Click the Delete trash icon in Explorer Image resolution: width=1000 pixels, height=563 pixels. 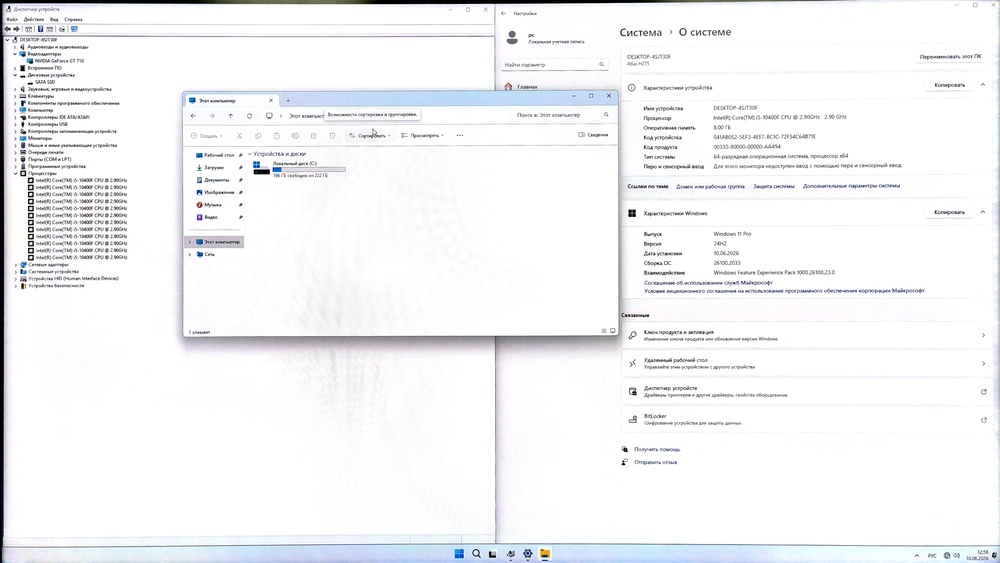pos(332,136)
